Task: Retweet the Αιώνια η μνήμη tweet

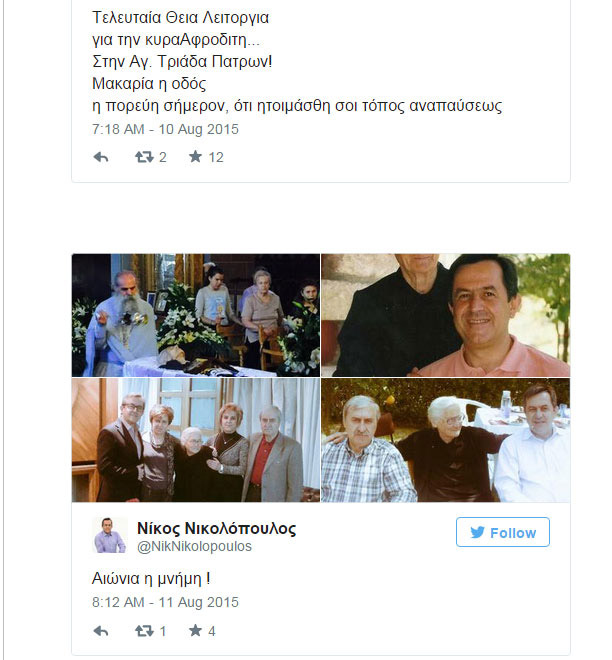Action: (x=144, y=631)
